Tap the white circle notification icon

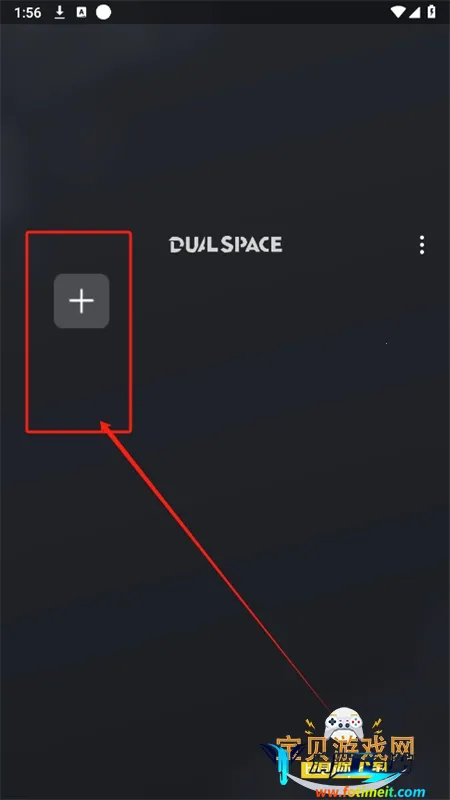[104, 12]
